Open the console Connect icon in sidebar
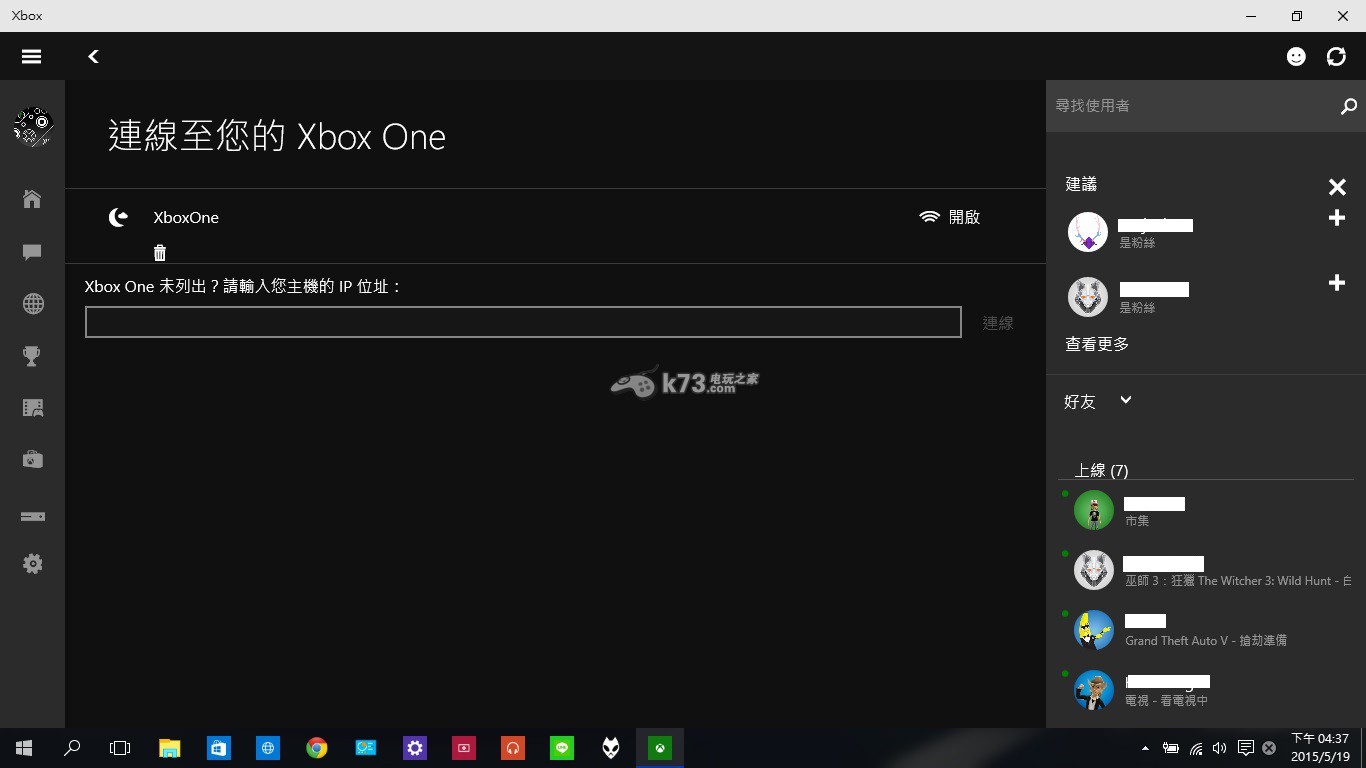The height and width of the screenshot is (768, 1366). pos(32,516)
